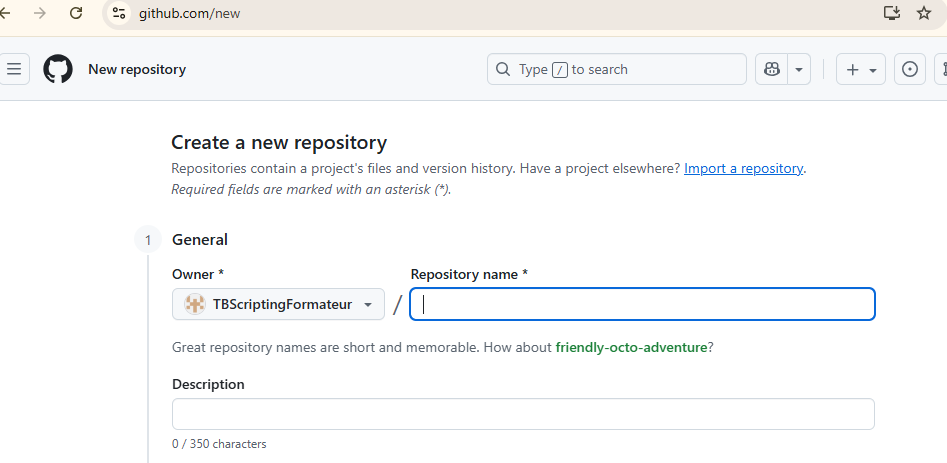Screen dimensions: 947x463
Task: Click the New repository header title
Action: pos(137,69)
